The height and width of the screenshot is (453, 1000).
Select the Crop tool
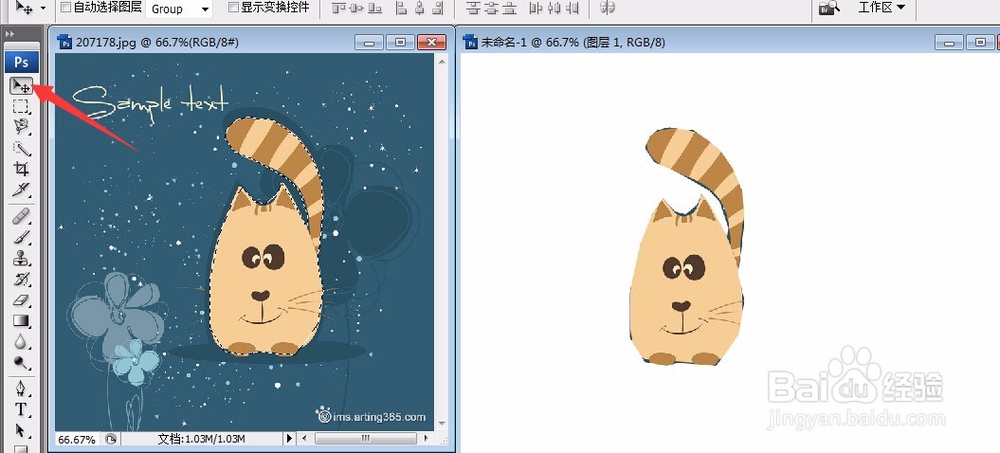point(21,168)
